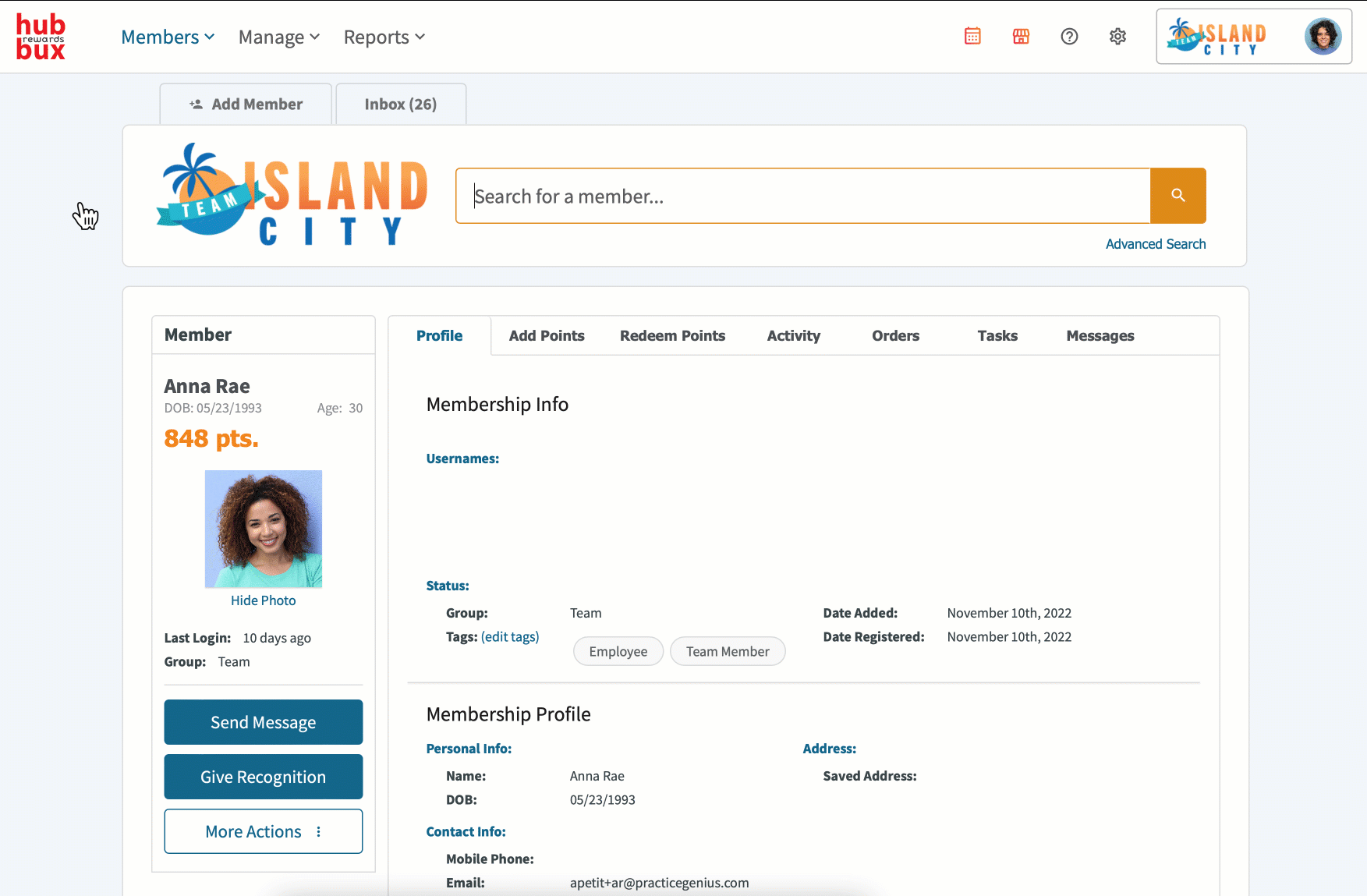The height and width of the screenshot is (896, 1367).
Task: Click the Team Island City logo banner
Action: [294, 195]
